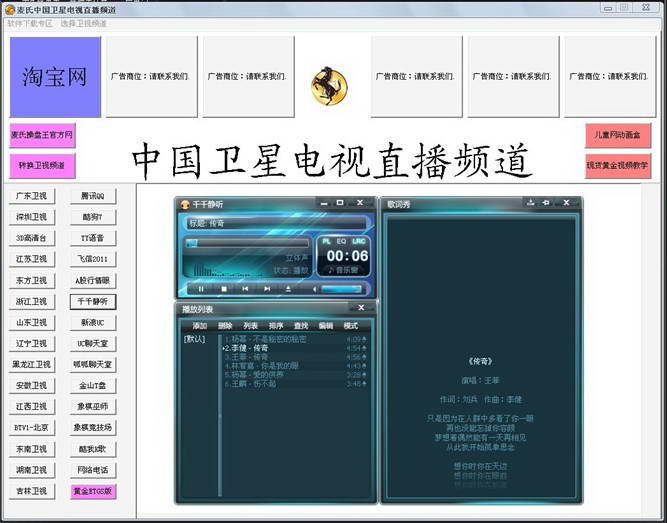667x523 pixels.
Task: Click the main window title bar icon
Action: pyautogui.click(x=10, y=9)
